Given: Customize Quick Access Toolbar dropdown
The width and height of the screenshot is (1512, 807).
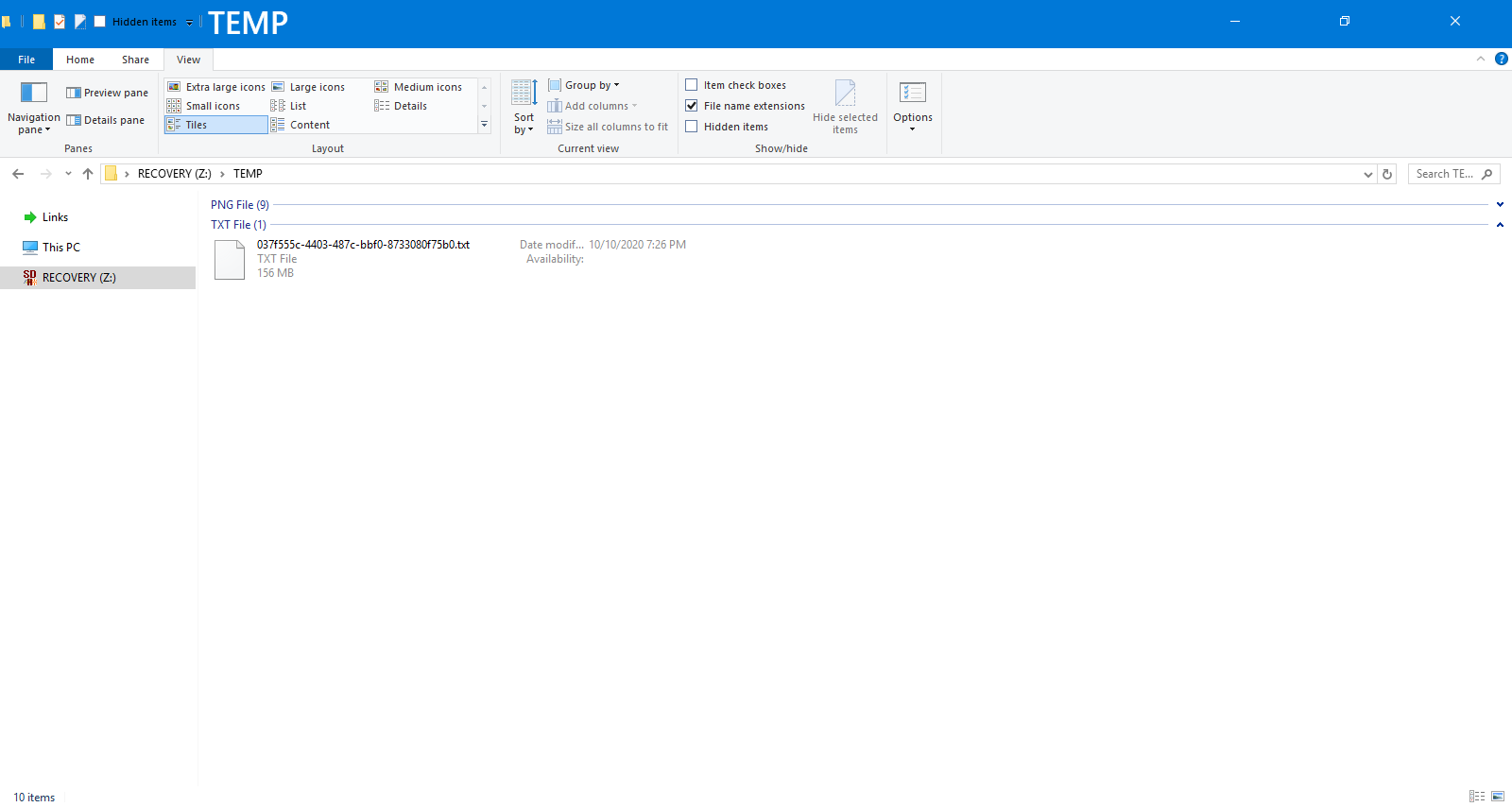Looking at the screenshot, I should tap(189, 22).
